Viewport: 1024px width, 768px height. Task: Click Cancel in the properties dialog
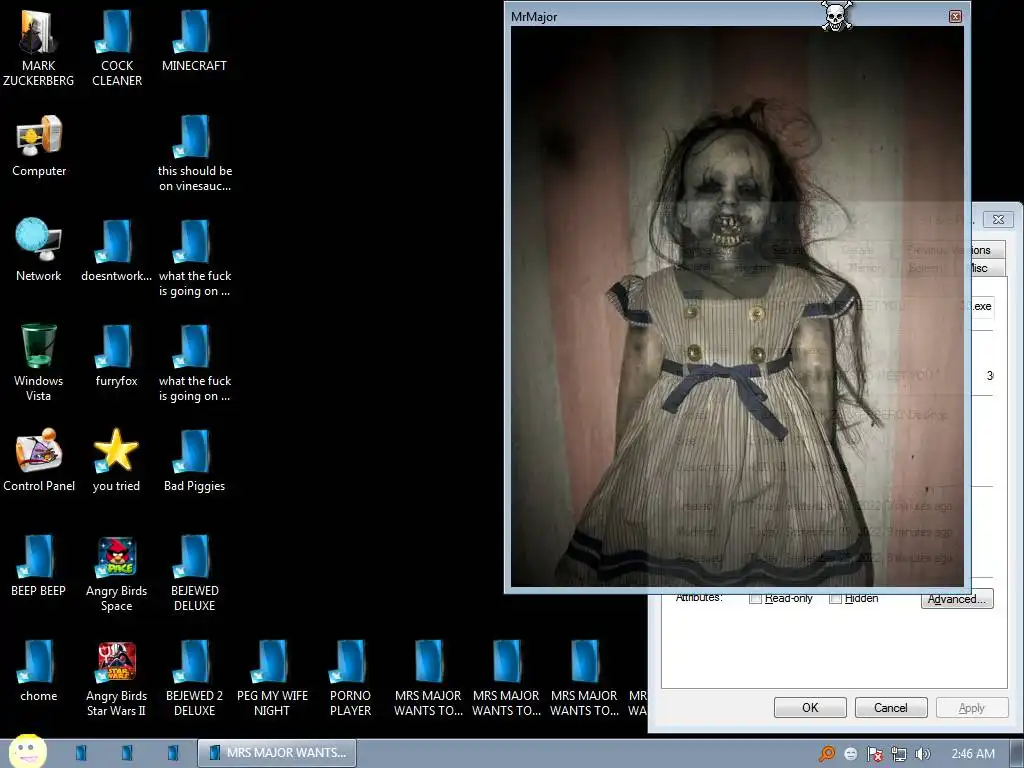tap(891, 708)
